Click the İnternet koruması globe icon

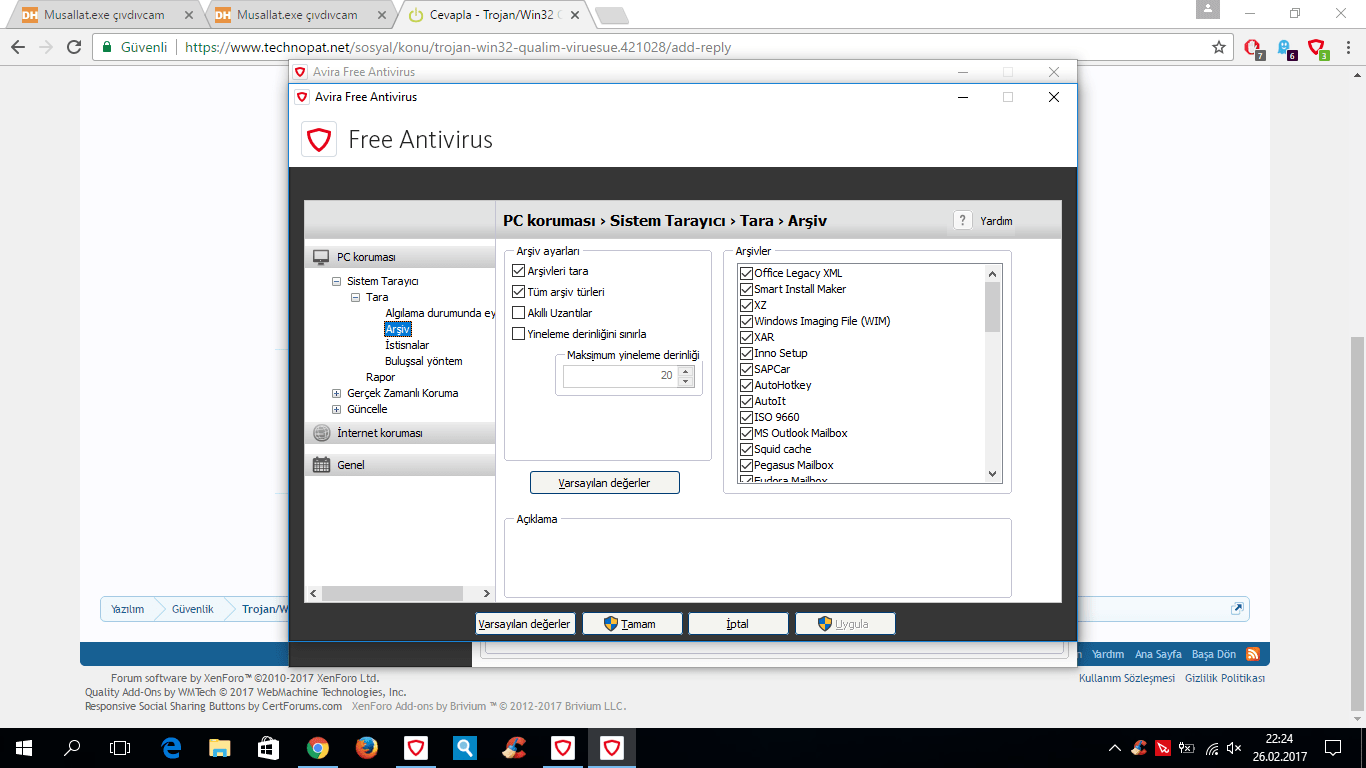coord(321,433)
